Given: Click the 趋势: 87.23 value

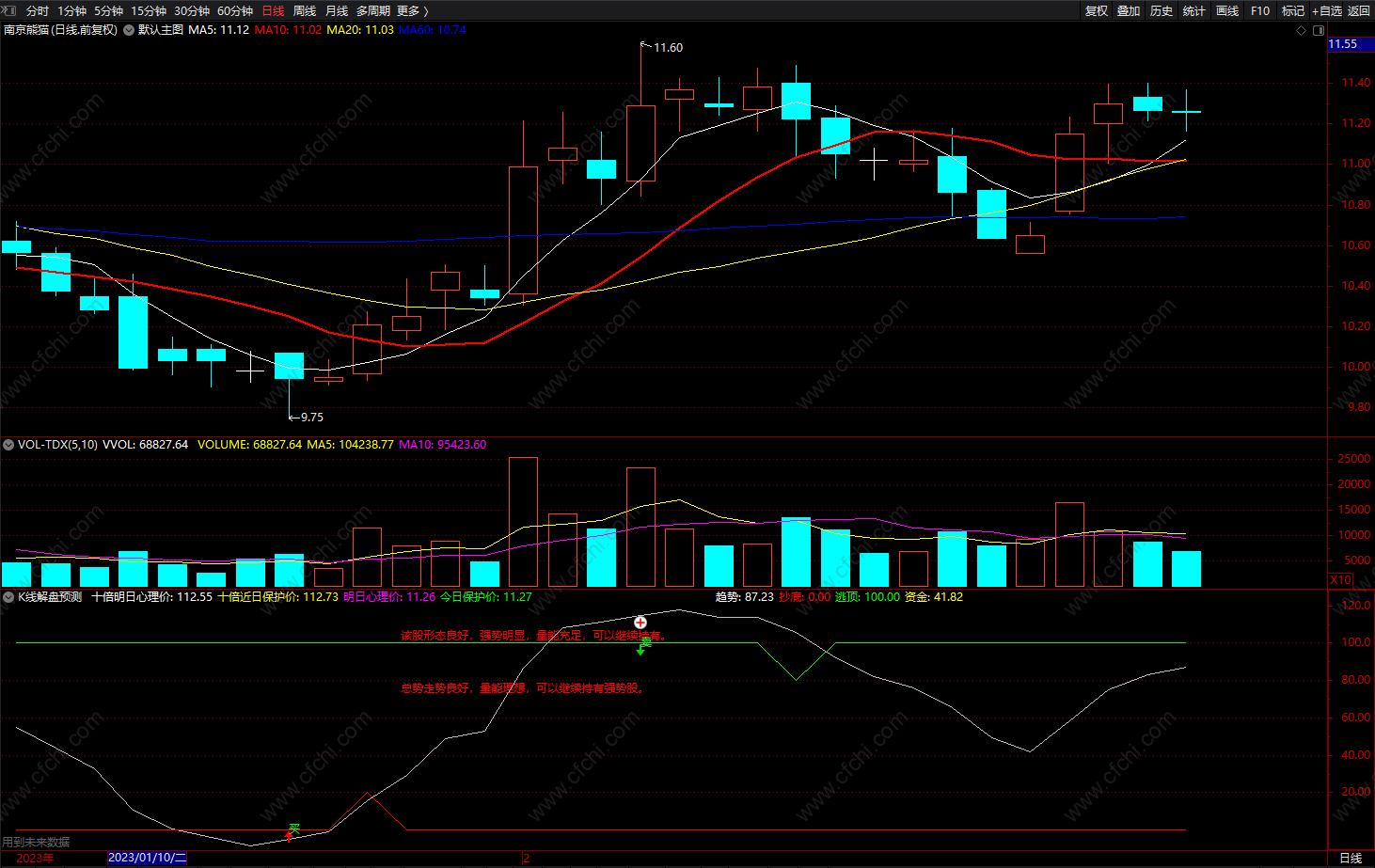Looking at the screenshot, I should click(745, 597).
